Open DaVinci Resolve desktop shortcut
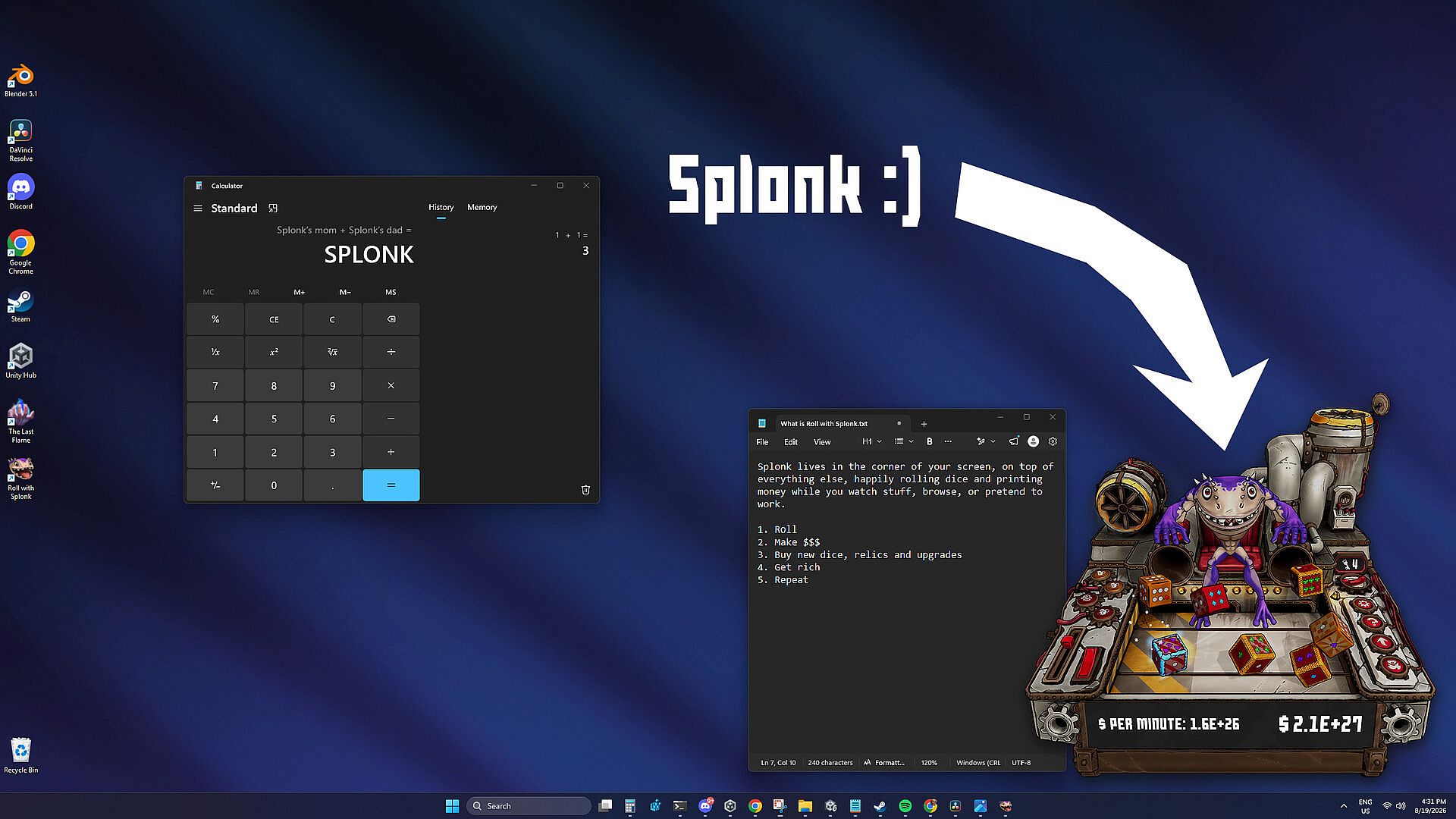Image resolution: width=1456 pixels, height=819 pixels. click(20, 140)
